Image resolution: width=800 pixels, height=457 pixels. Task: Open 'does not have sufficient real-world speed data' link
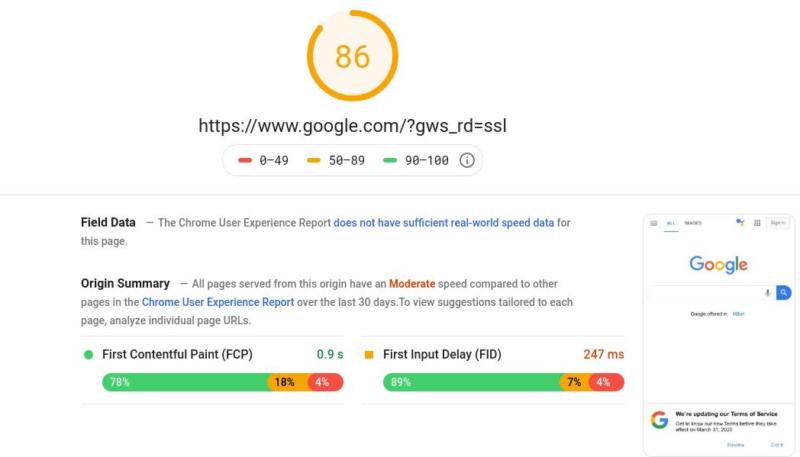[443, 223]
